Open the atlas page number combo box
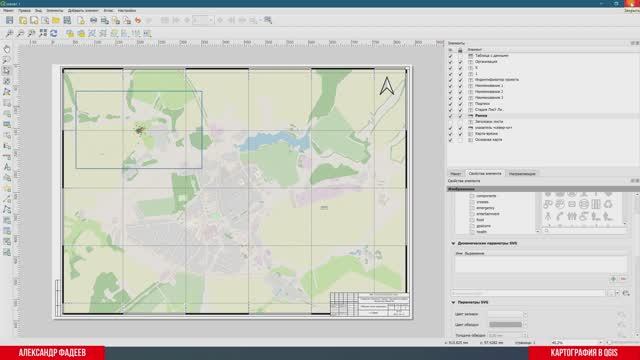The width and height of the screenshot is (640, 360). 203,20
